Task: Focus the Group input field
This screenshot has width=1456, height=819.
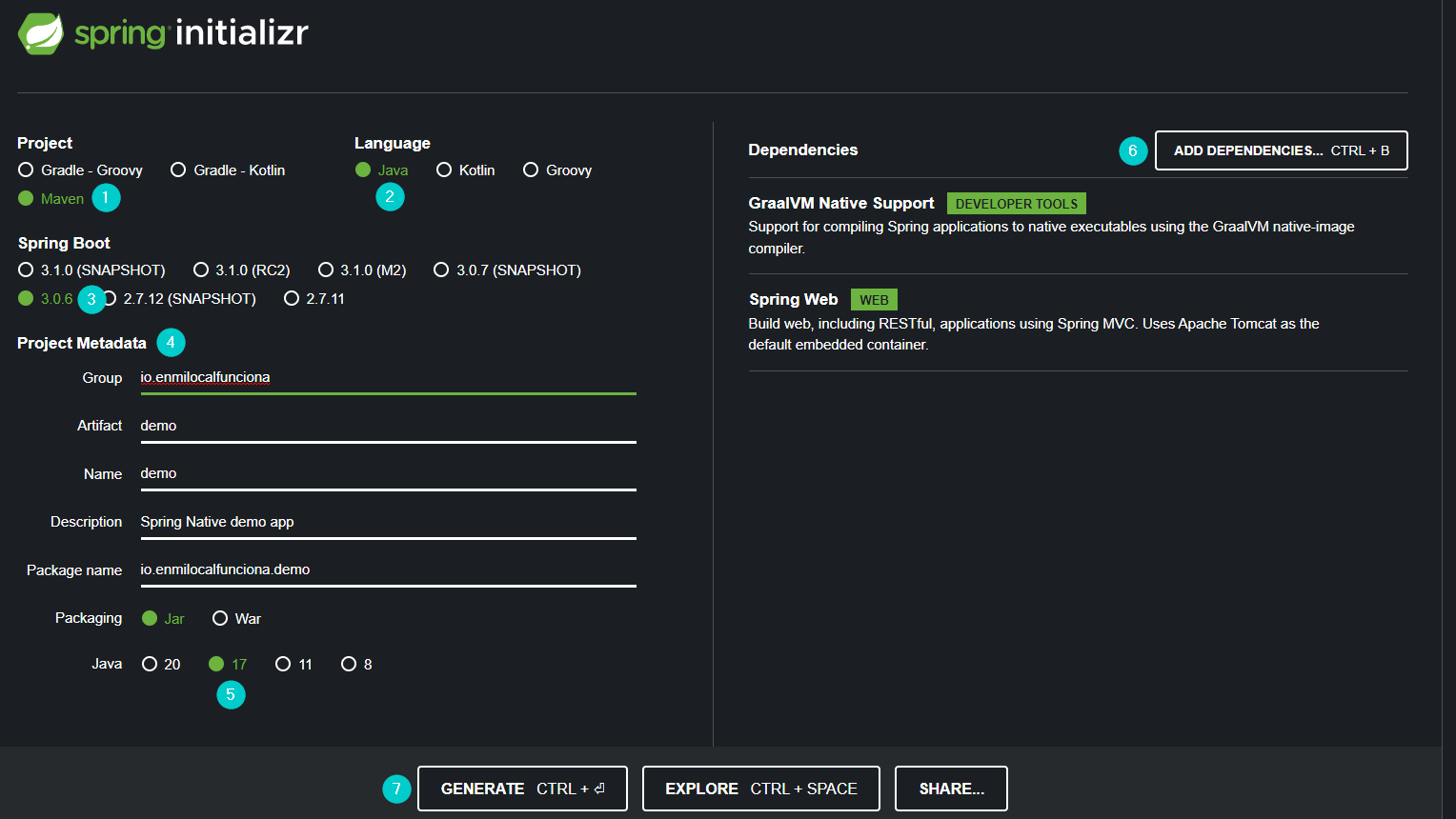Action: pyautogui.click(x=388, y=377)
